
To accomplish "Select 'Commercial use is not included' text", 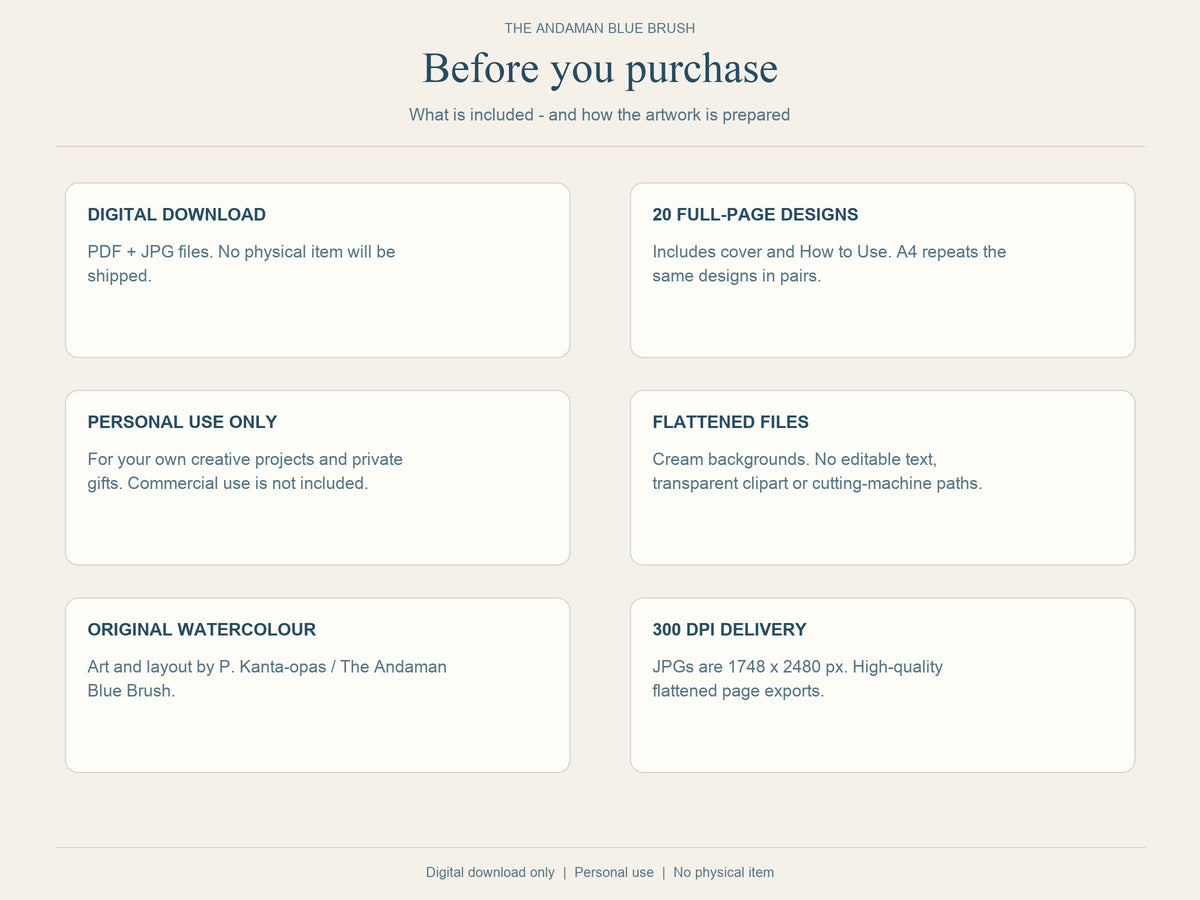I will [248, 483].
